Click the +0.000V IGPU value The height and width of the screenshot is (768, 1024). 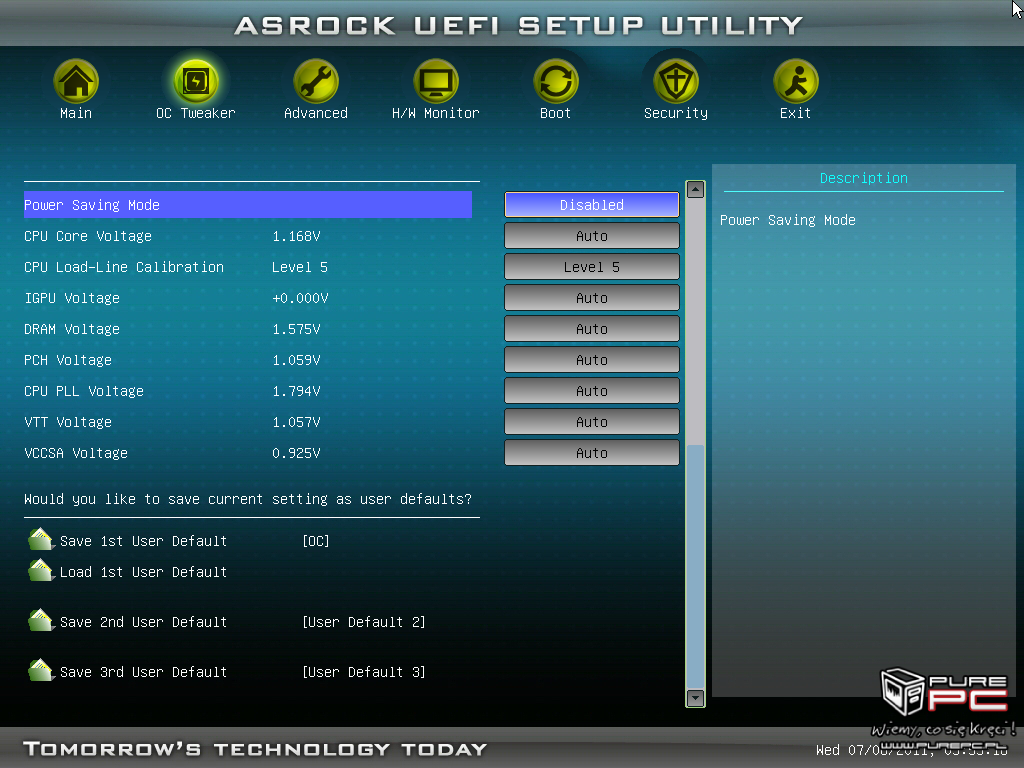click(x=300, y=298)
